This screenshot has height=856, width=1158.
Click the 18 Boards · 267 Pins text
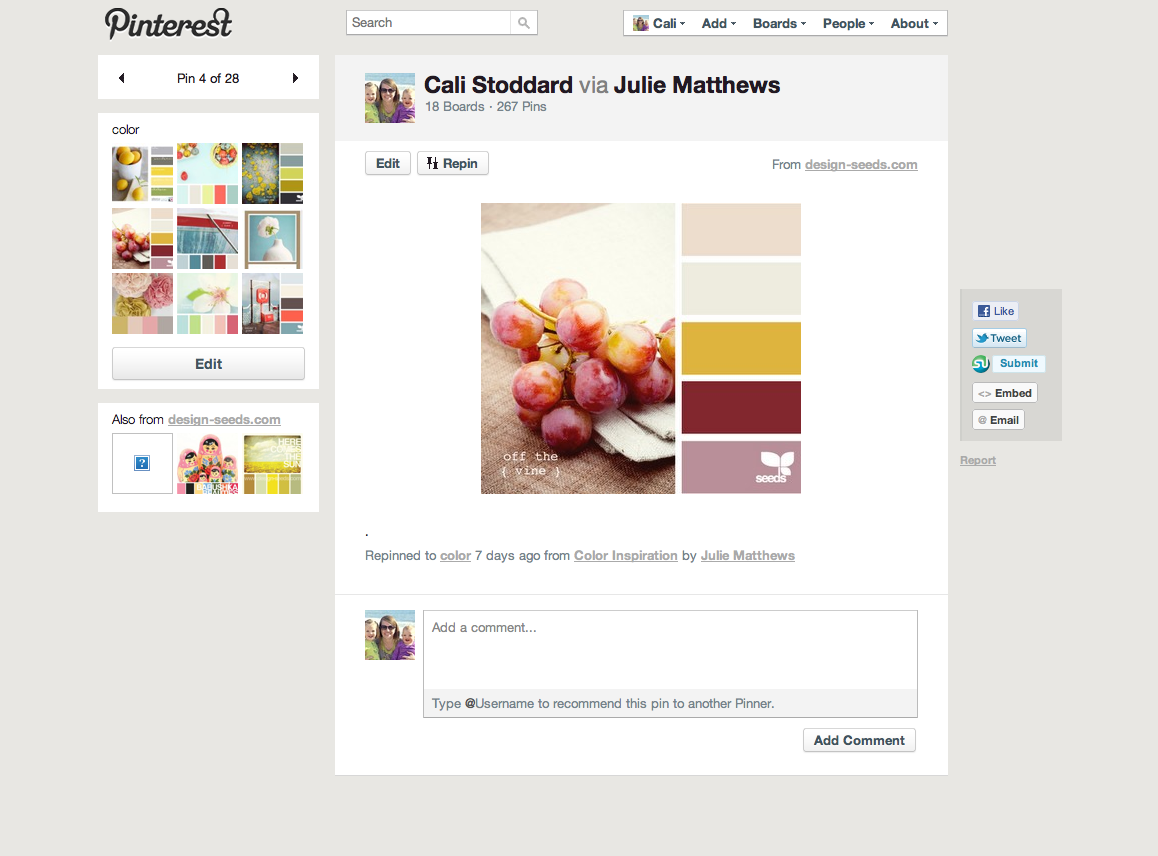[485, 106]
